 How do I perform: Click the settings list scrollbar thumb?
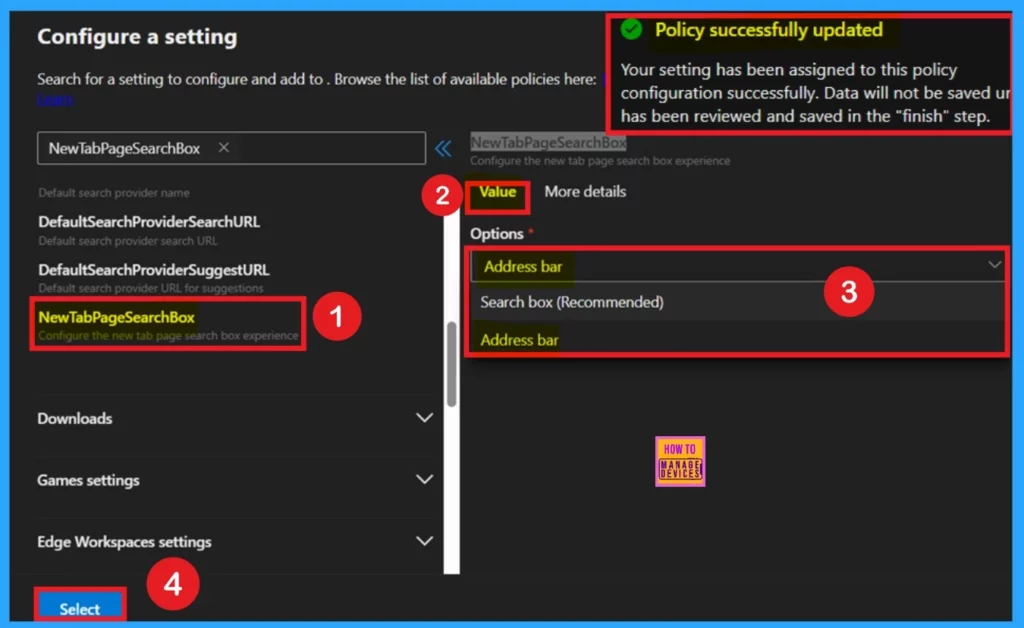pyautogui.click(x=451, y=364)
